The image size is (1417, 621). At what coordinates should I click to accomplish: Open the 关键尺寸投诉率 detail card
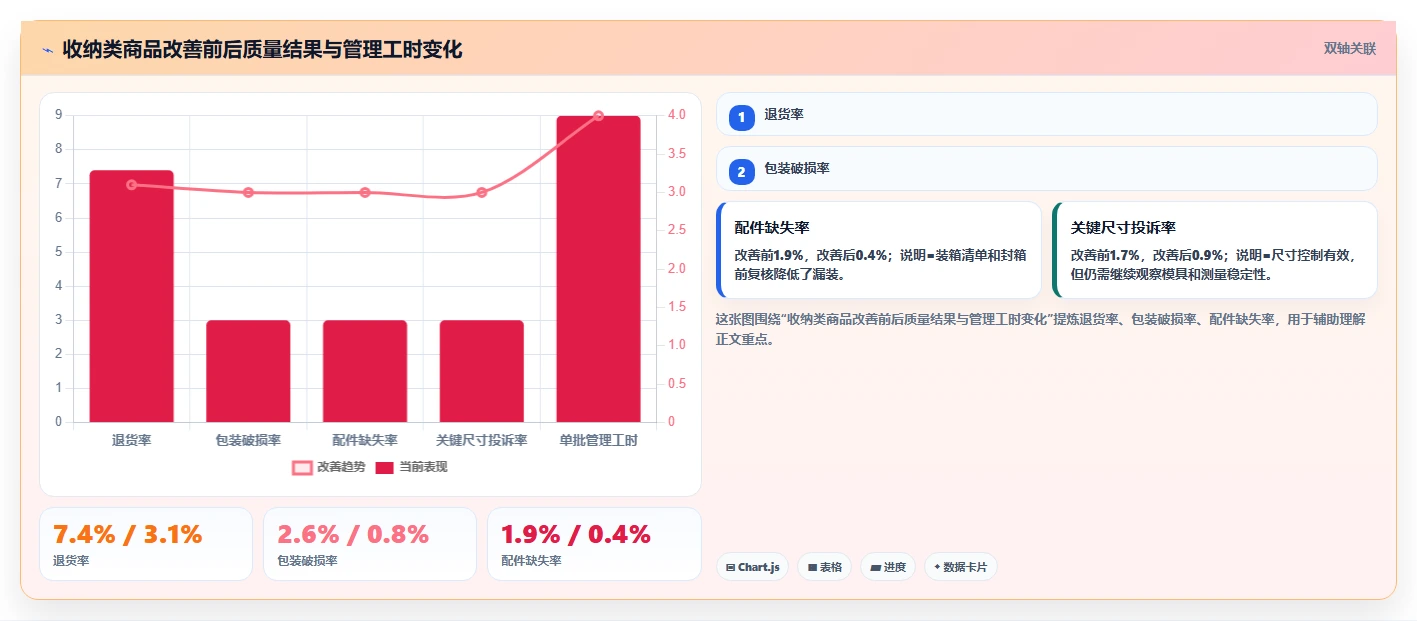1215,250
